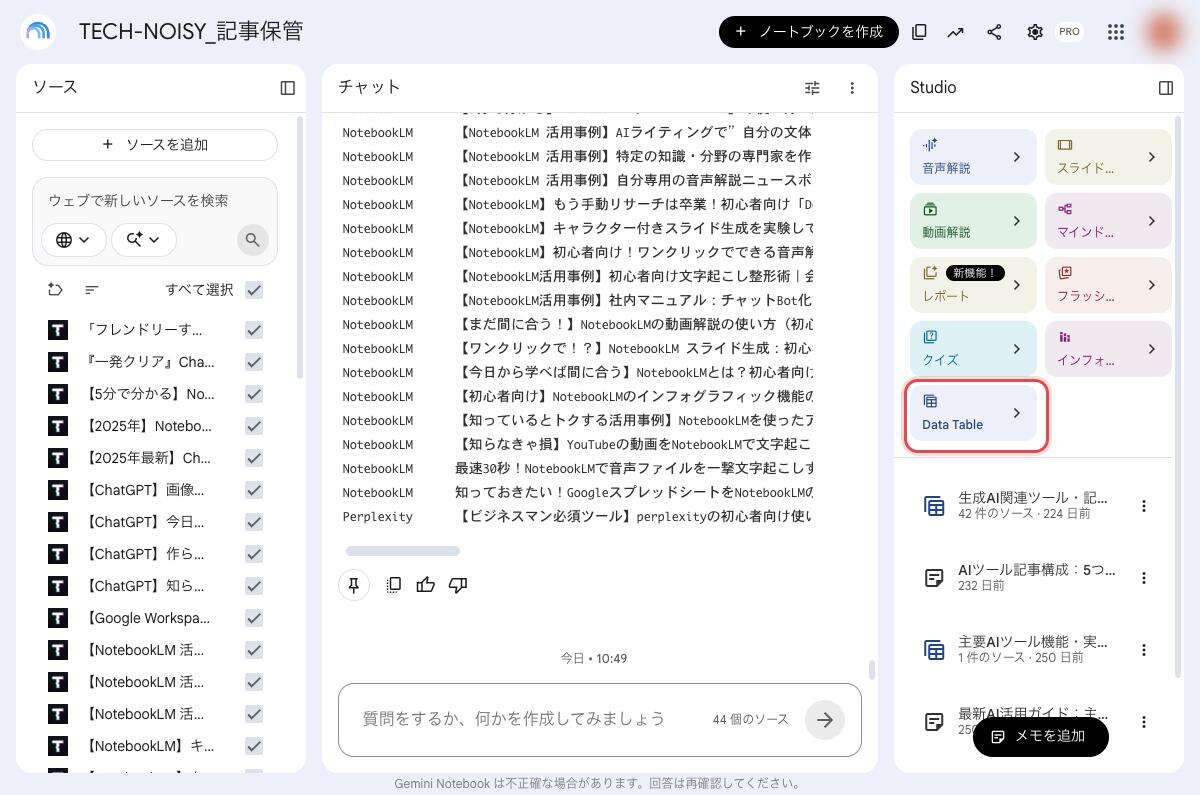This screenshot has height=795, width=1200.
Task: Expand the スライド options chevron
Action: [x=1152, y=157]
